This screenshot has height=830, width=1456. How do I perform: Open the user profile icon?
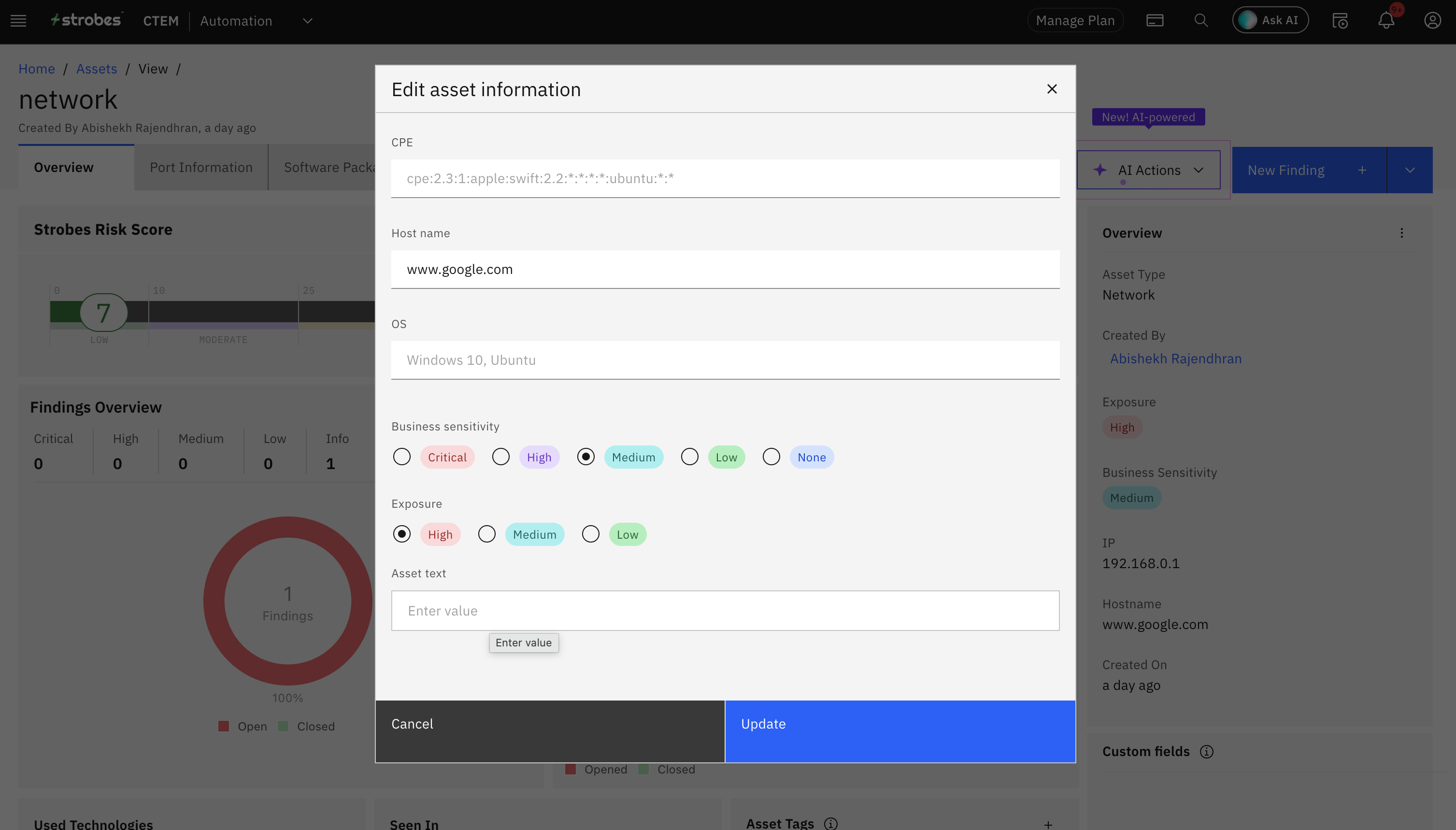click(1432, 20)
